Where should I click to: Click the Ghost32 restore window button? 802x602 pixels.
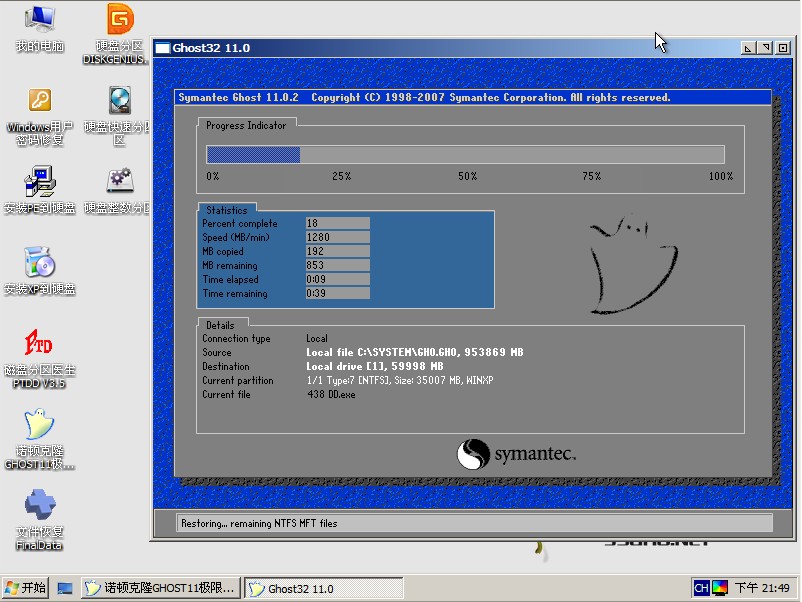pos(766,48)
